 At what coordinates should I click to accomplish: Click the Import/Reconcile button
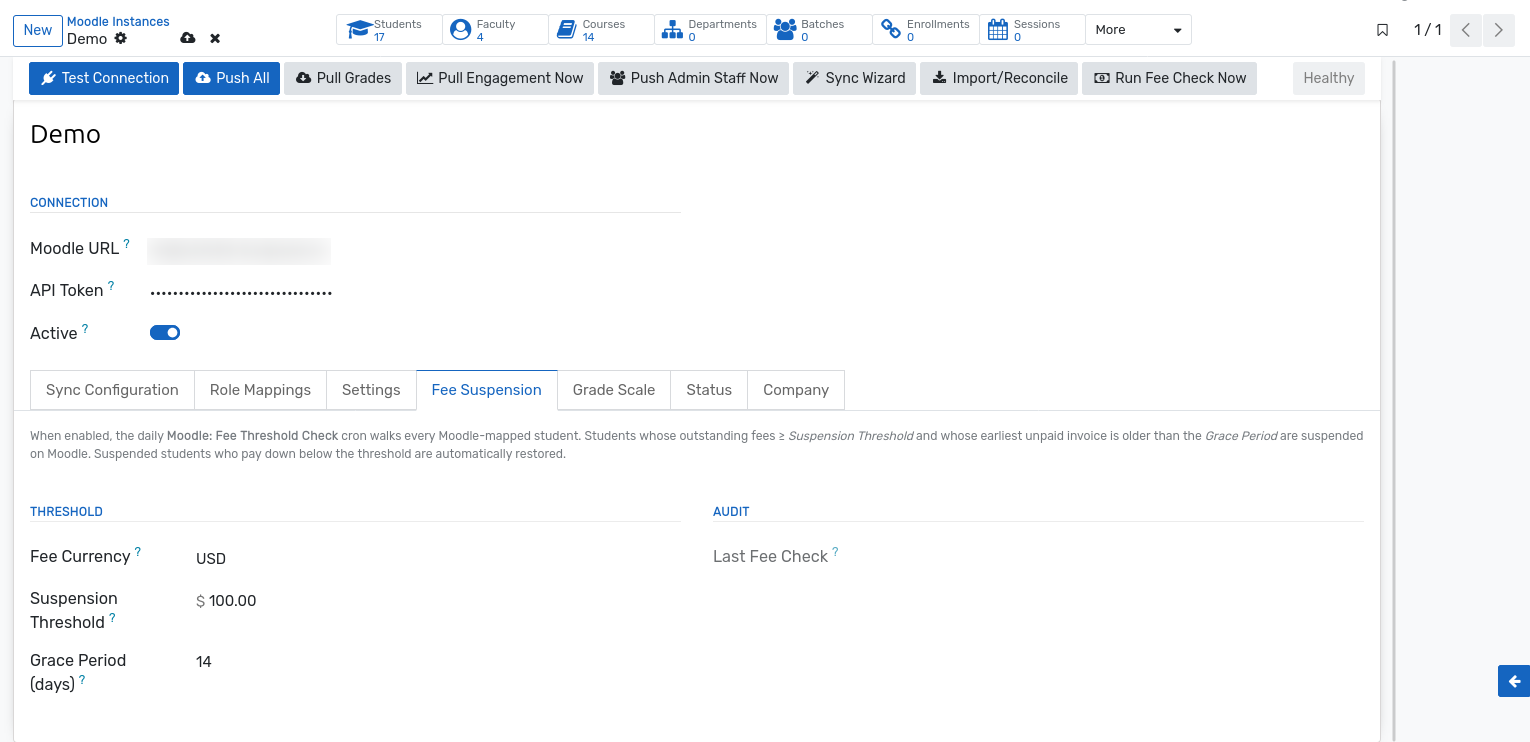click(999, 78)
